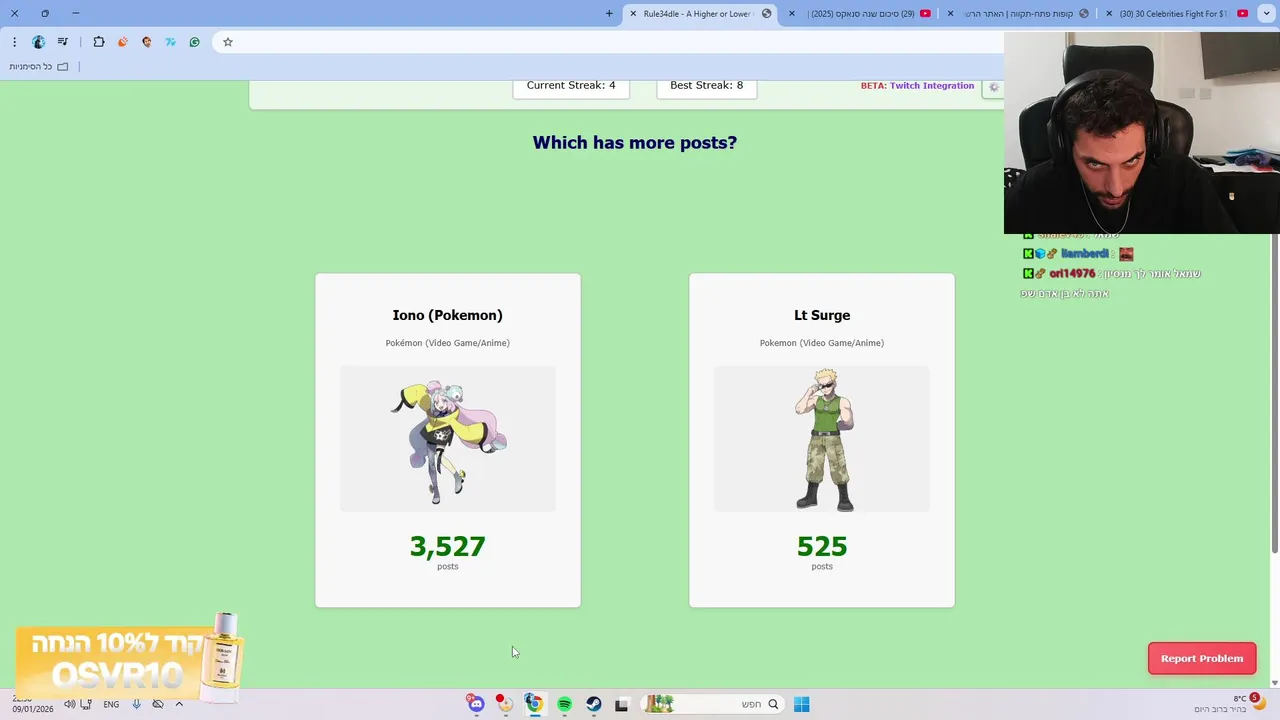Choose the Lt Surge card

[x=822, y=440]
